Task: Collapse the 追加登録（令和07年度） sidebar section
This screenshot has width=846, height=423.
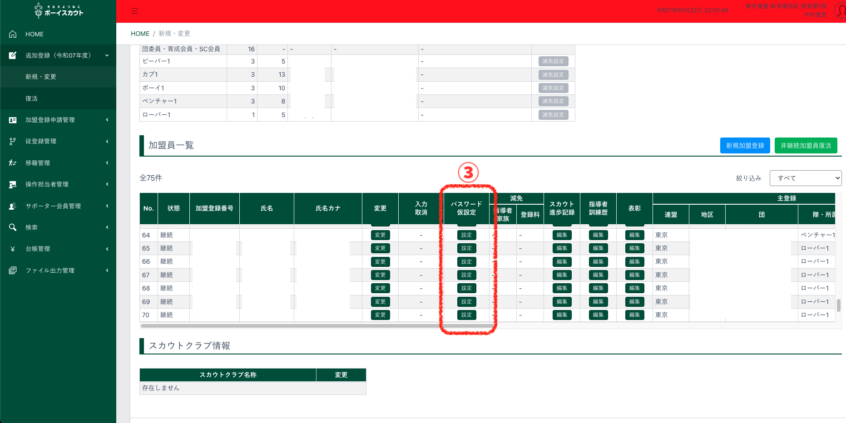Action: pos(107,56)
